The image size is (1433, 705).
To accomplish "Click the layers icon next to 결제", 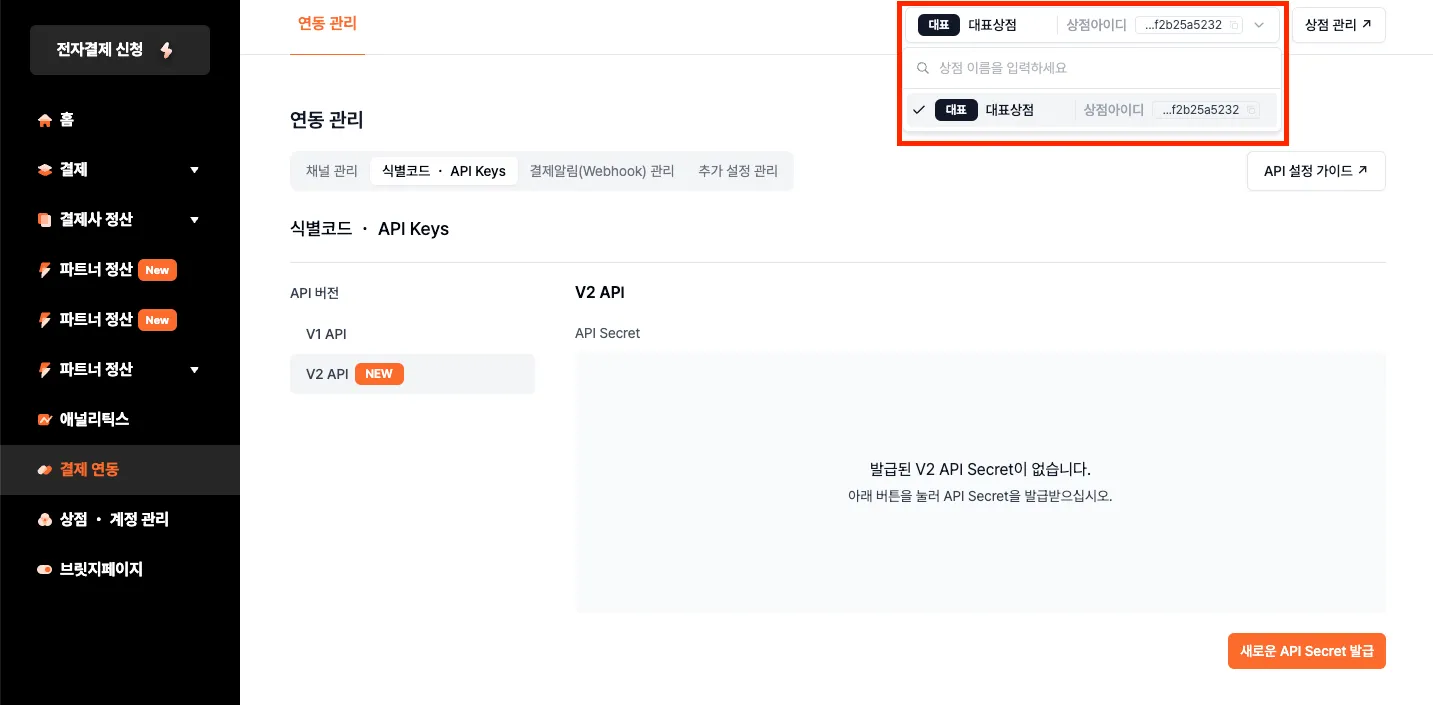I will point(44,170).
